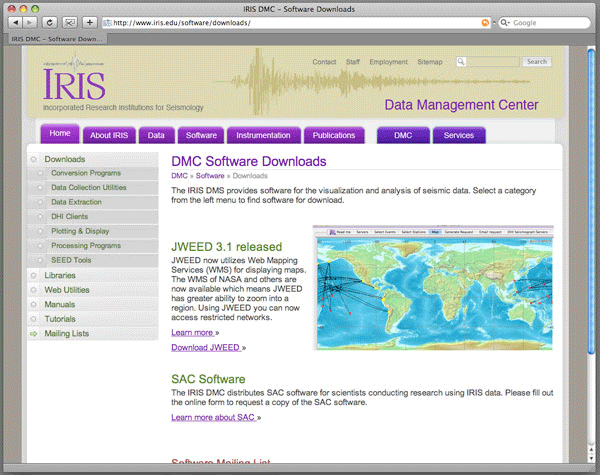Add a bookmark with the plus button
Viewport: 600px width, 475px height.
click(90, 23)
